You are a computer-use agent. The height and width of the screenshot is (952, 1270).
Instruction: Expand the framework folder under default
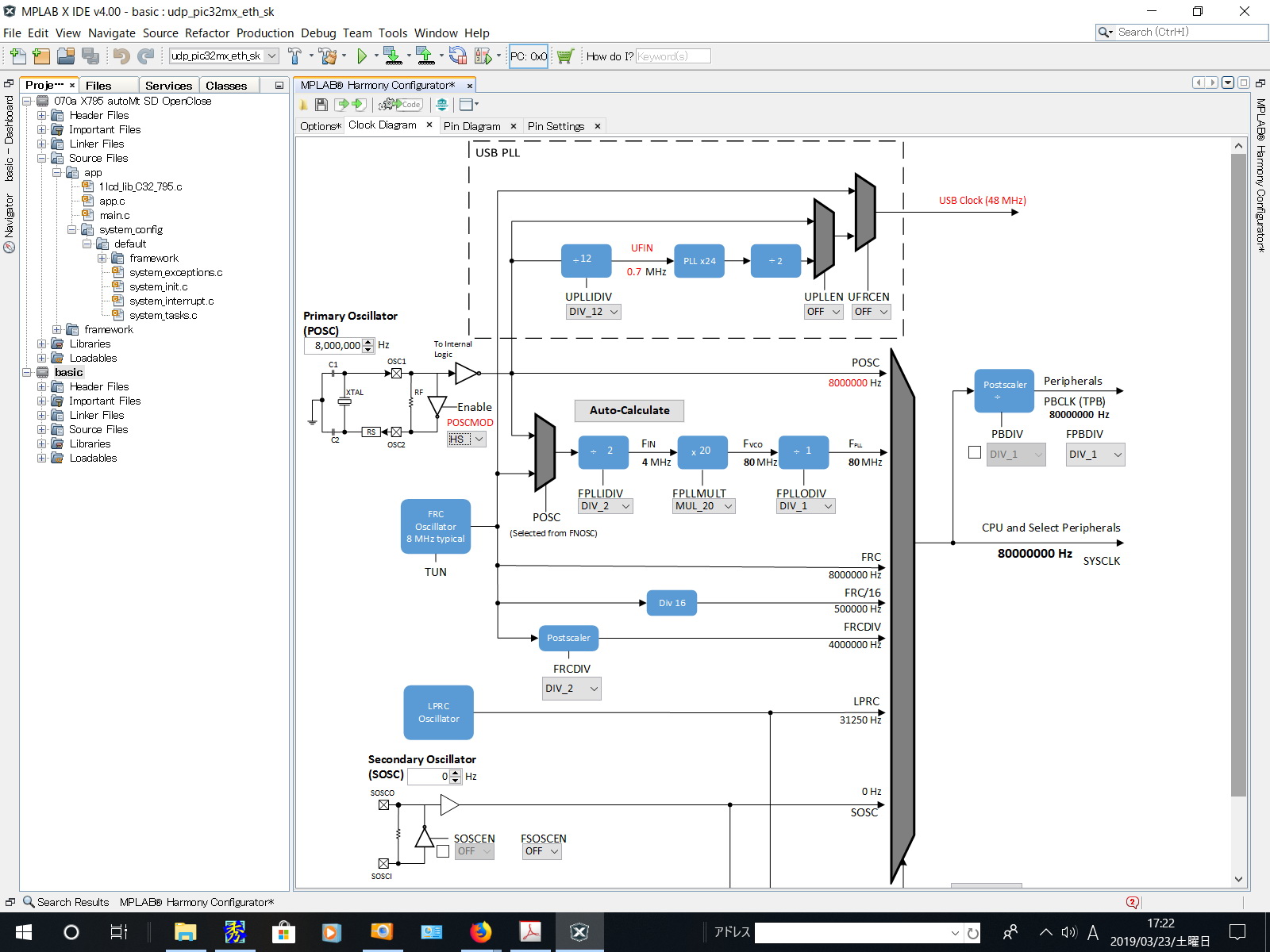tap(102, 258)
